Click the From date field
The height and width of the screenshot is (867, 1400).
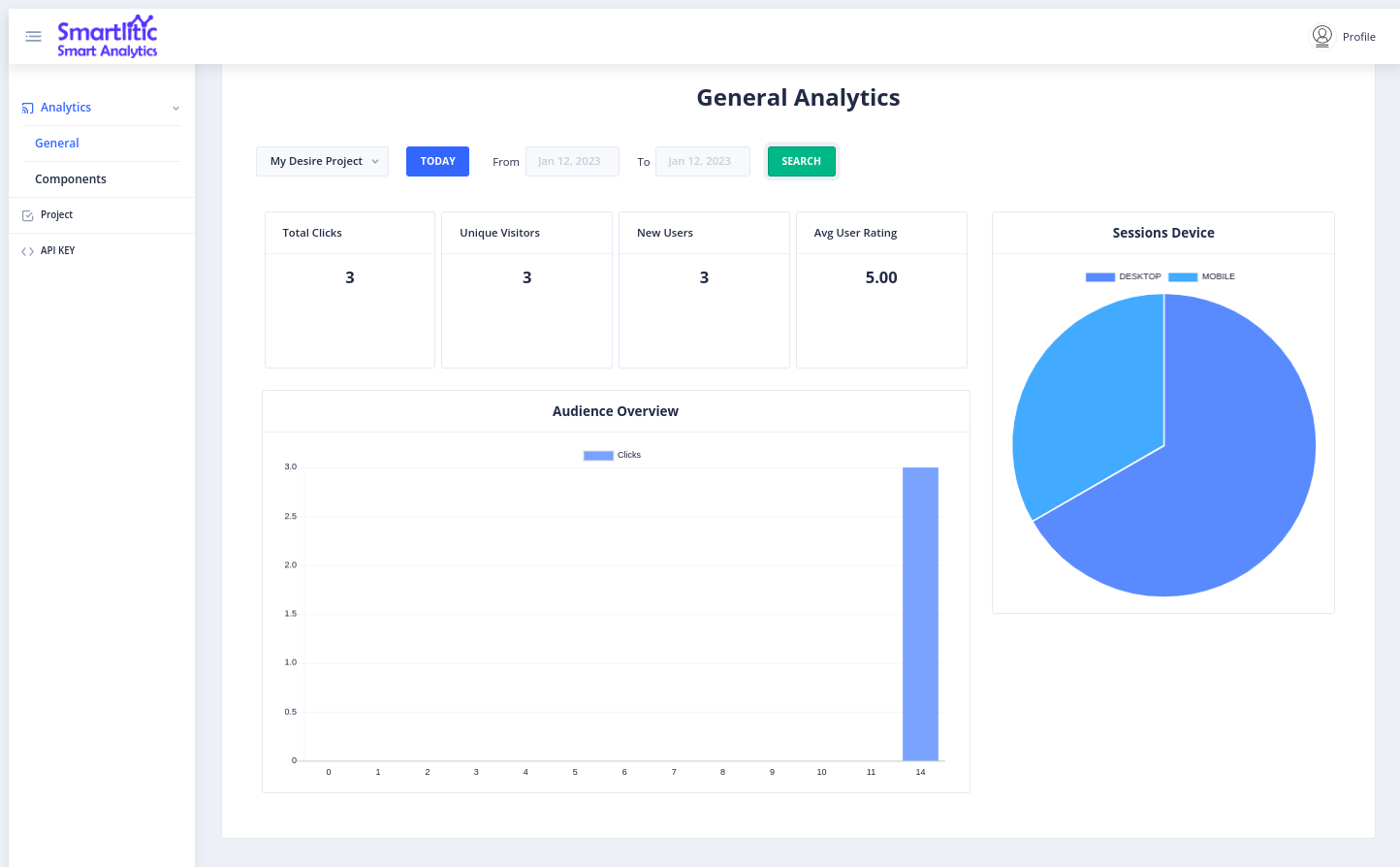[572, 161]
